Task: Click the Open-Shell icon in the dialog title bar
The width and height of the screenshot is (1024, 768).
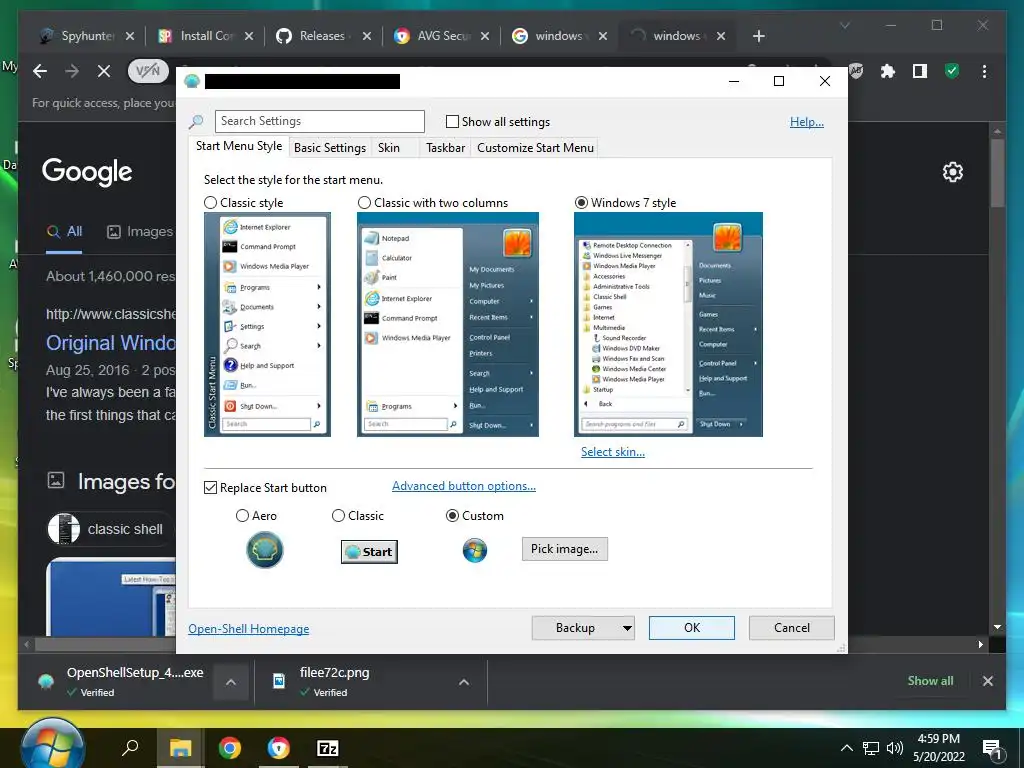Action: (192, 81)
